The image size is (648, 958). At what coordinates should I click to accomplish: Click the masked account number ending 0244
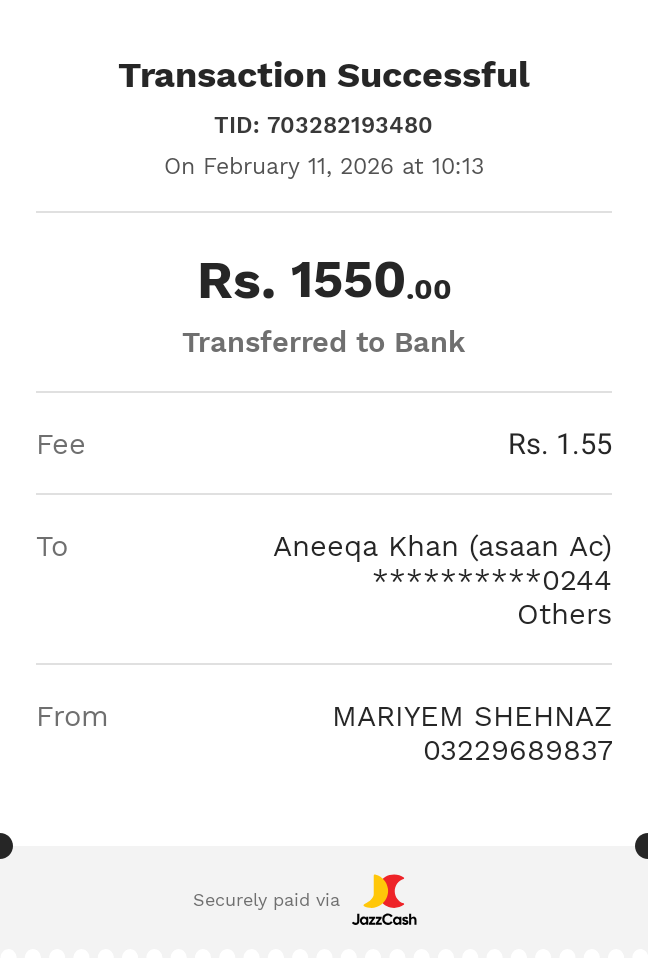tap(491, 581)
